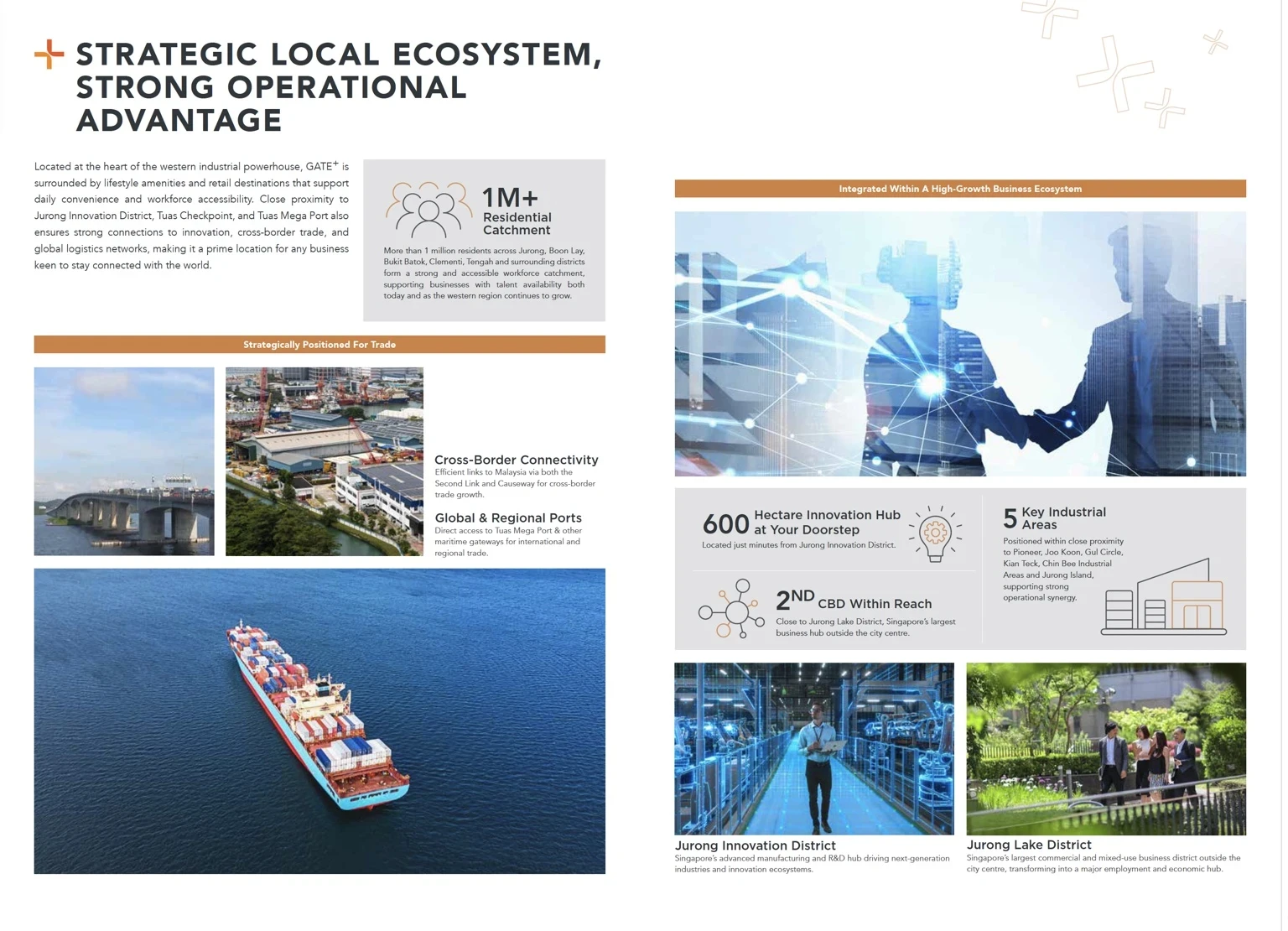Viewport: 1288px width, 931px height.
Task: Select the Jurong Innovation District photo
Action: click(814, 749)
